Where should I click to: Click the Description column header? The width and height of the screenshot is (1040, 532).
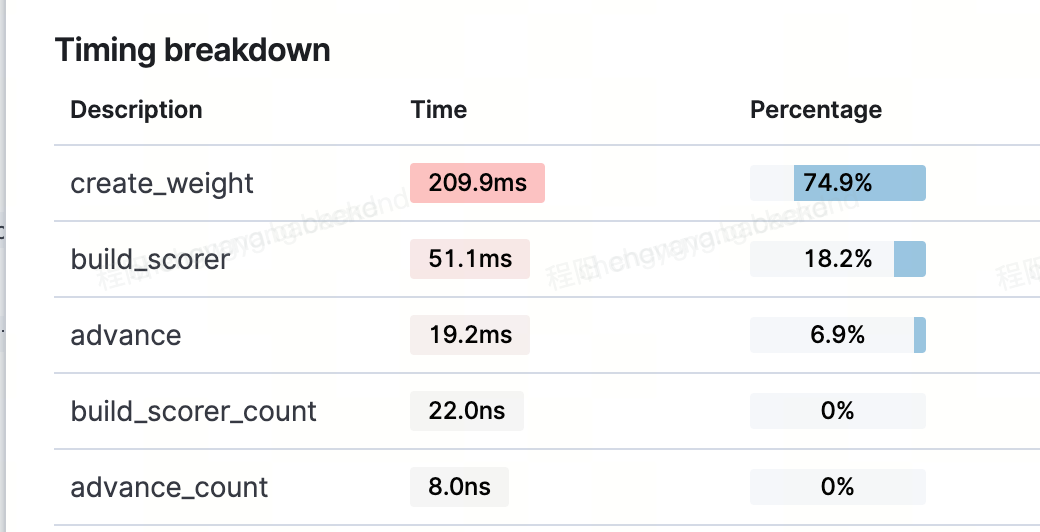136,109
